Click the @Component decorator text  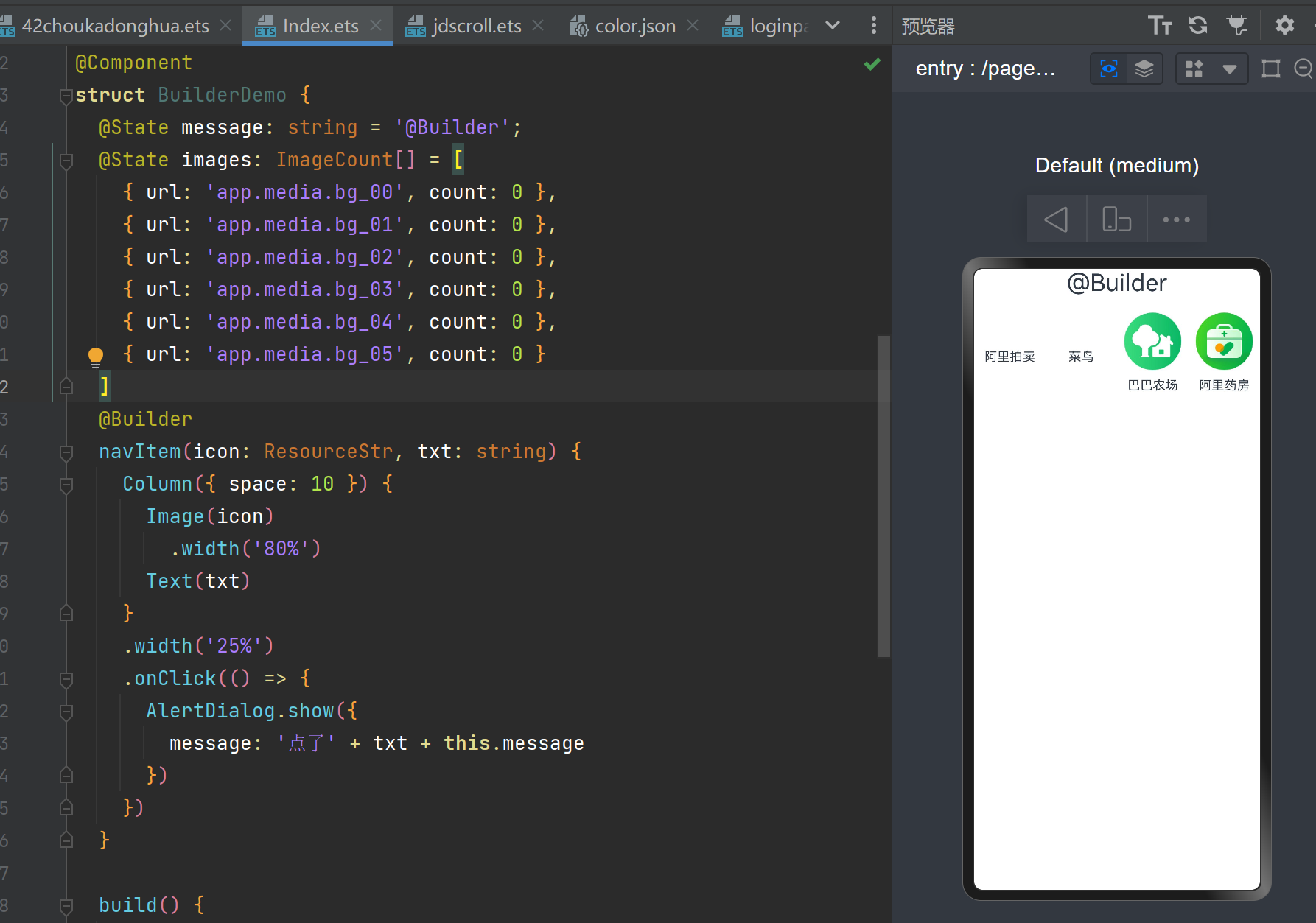pos(133,63)
